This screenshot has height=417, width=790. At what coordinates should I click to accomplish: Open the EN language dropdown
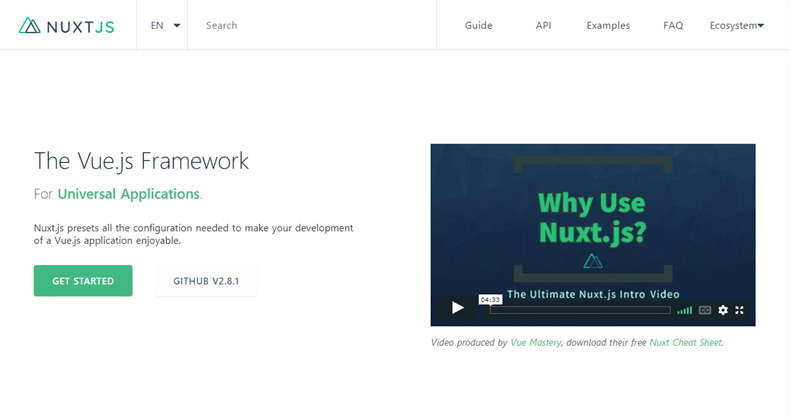click(165, 26)
